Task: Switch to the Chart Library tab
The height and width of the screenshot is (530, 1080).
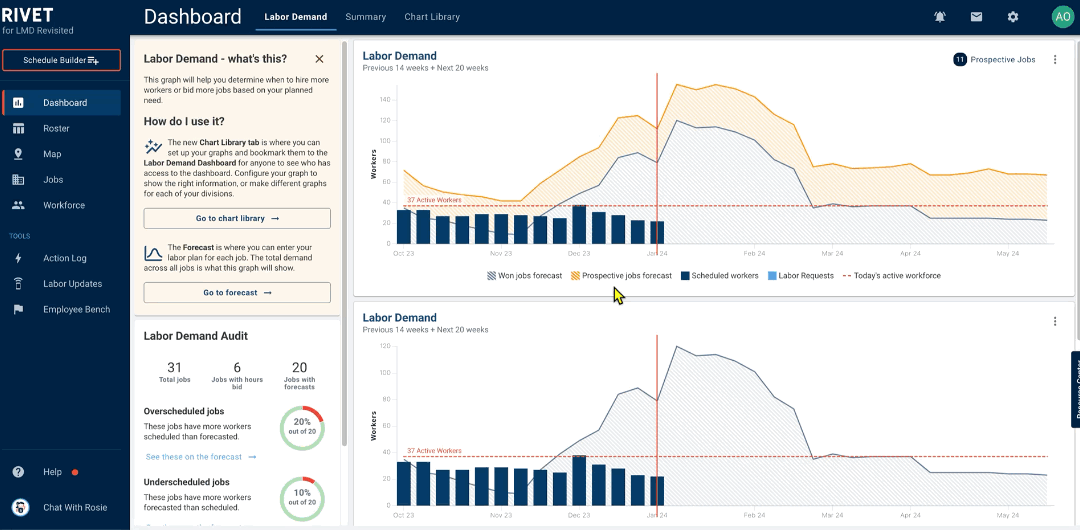Action: coord(432,17)
